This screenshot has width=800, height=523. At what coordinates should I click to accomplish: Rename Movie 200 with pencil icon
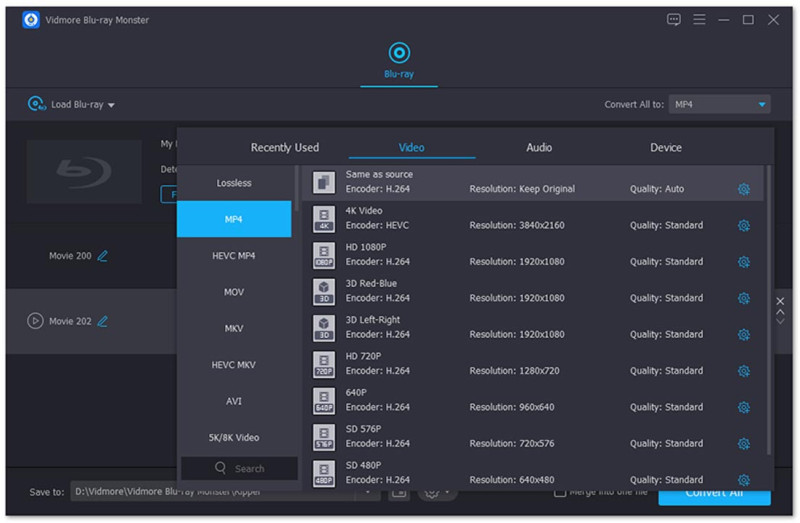(103, 256)
